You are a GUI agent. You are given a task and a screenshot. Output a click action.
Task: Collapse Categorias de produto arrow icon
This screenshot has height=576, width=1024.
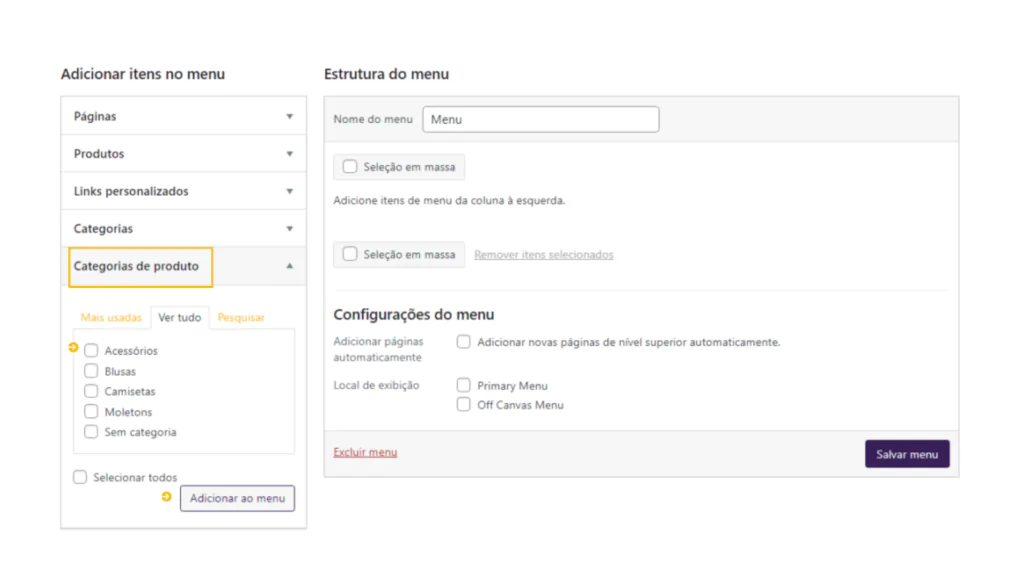pos(289,266)
